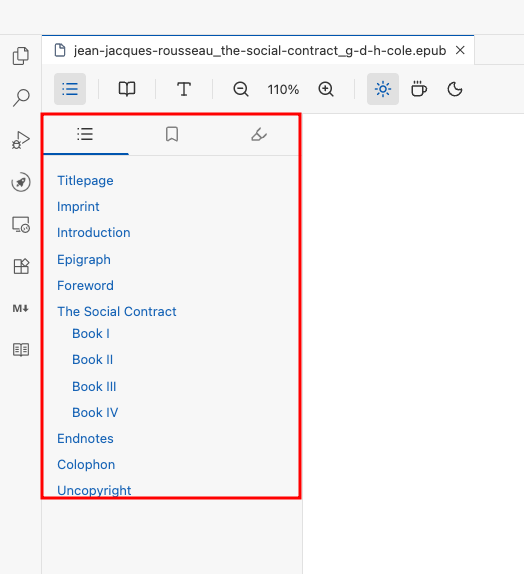524x574 pixels.
Task: Open the Foreword section
Action: pyautogui.click(x=85, y=286)
